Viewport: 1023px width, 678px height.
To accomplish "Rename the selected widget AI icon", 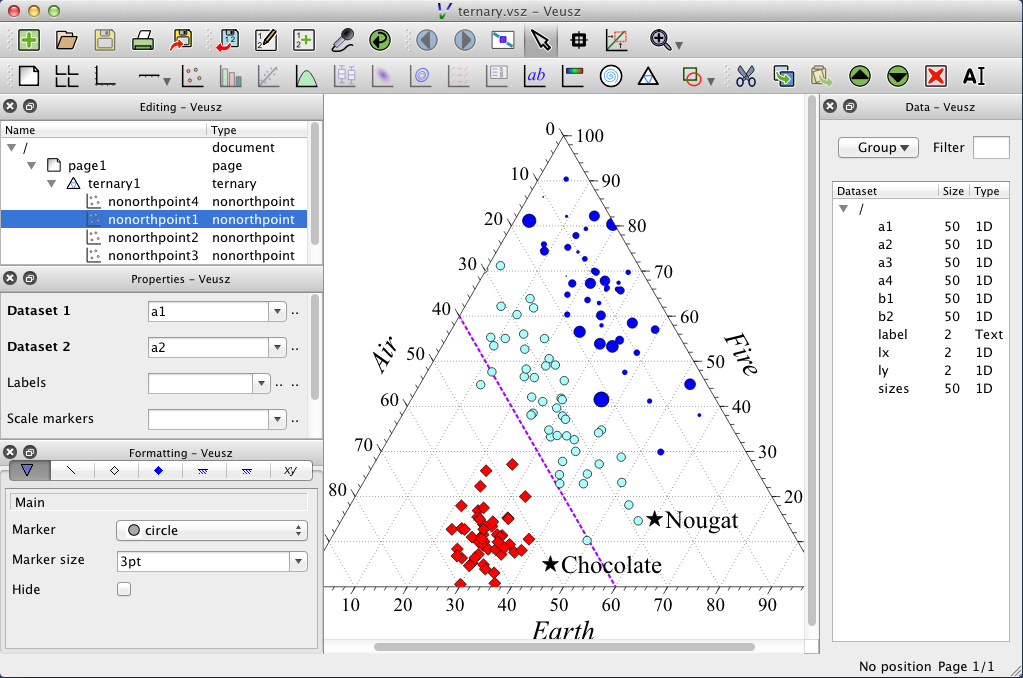I will (974, 76).
